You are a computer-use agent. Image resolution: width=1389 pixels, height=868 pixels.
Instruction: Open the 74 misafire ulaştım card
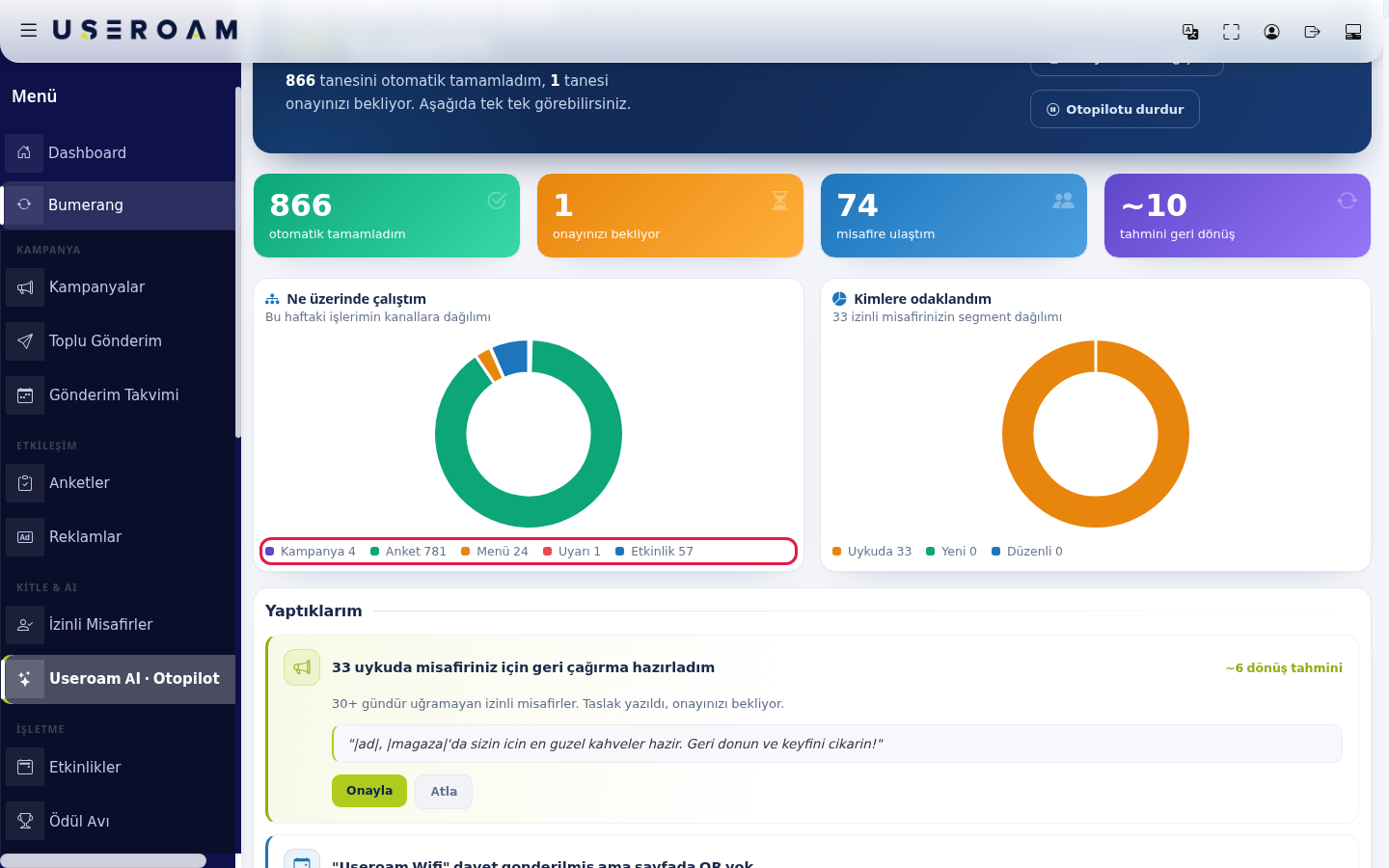pos(954,216)
